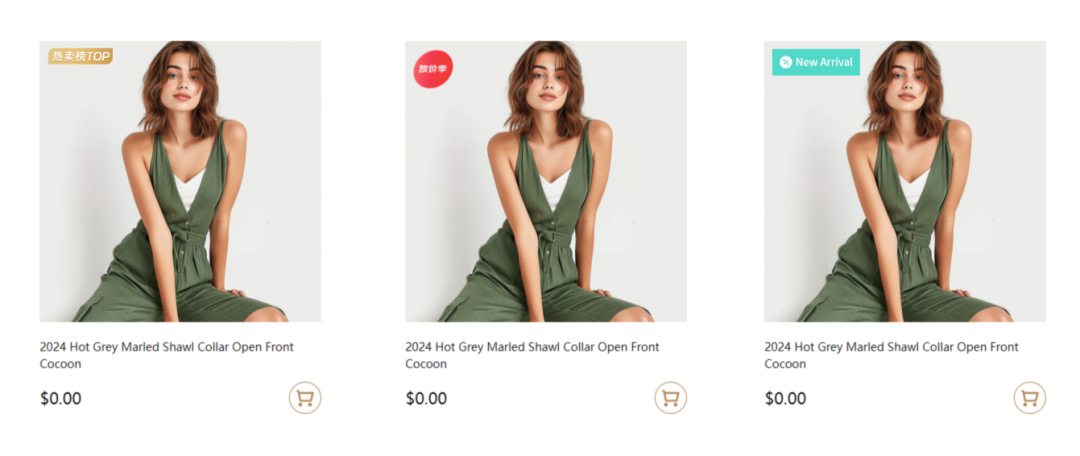Click the gold 热卖榜TOP badge

pyautogui.click(x=80, y=56)
